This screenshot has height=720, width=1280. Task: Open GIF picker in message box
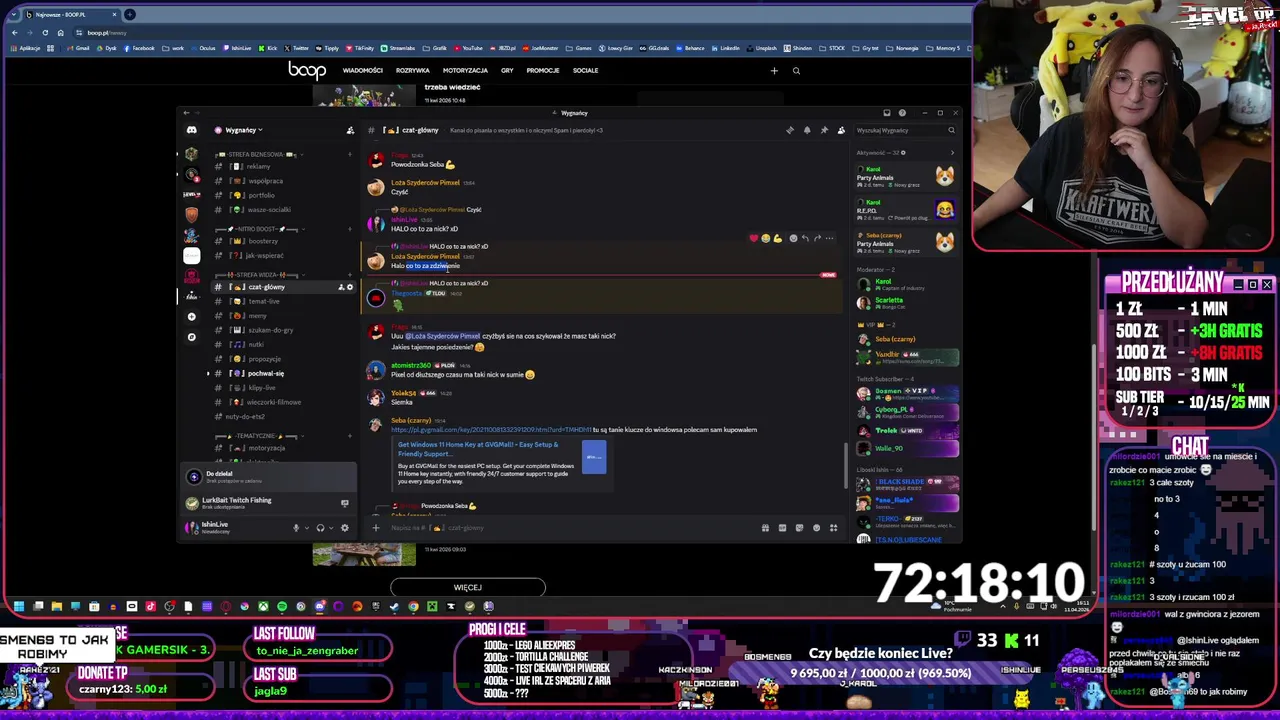[782, 528]
